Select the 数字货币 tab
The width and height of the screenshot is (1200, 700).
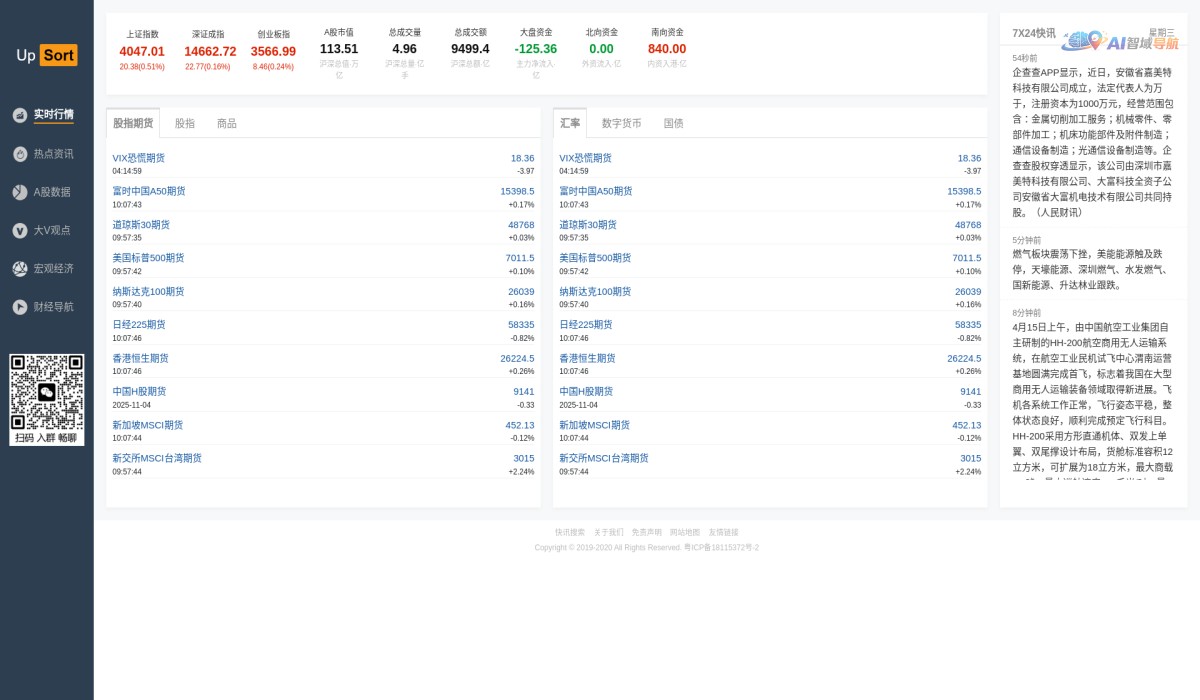click(x=621, y=124)
